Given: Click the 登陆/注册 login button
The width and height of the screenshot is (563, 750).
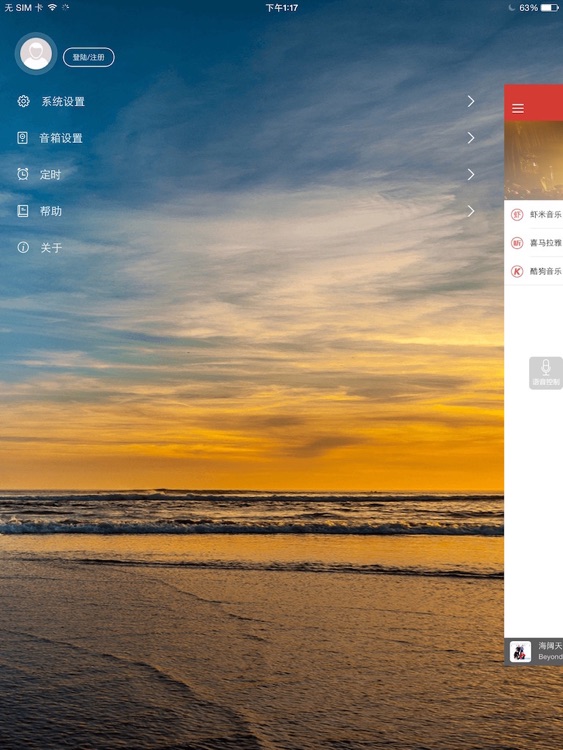Looking at the screenshot, I should 88,57.
